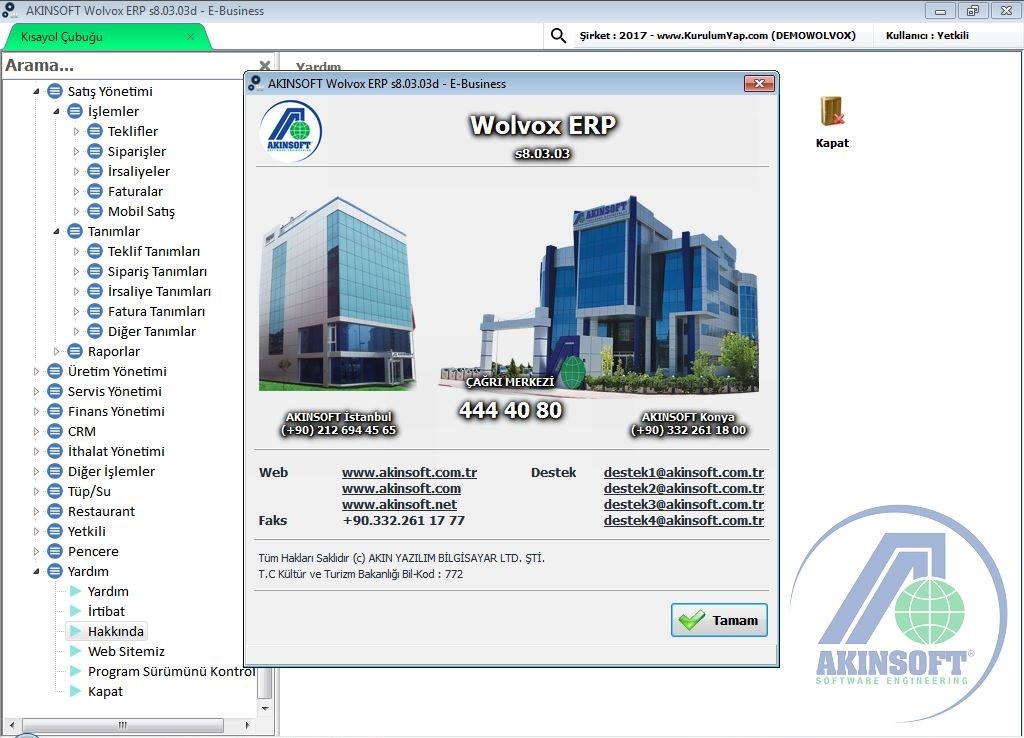This screenshot has height=738, width=1024.
Task: Click the arrow icon beside İrtibat
Action: tap(75, 611)
